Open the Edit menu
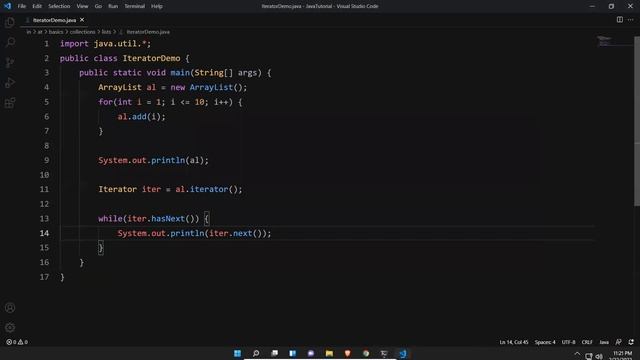This screenshot has height=360, width=640. [x=37, y=6]
